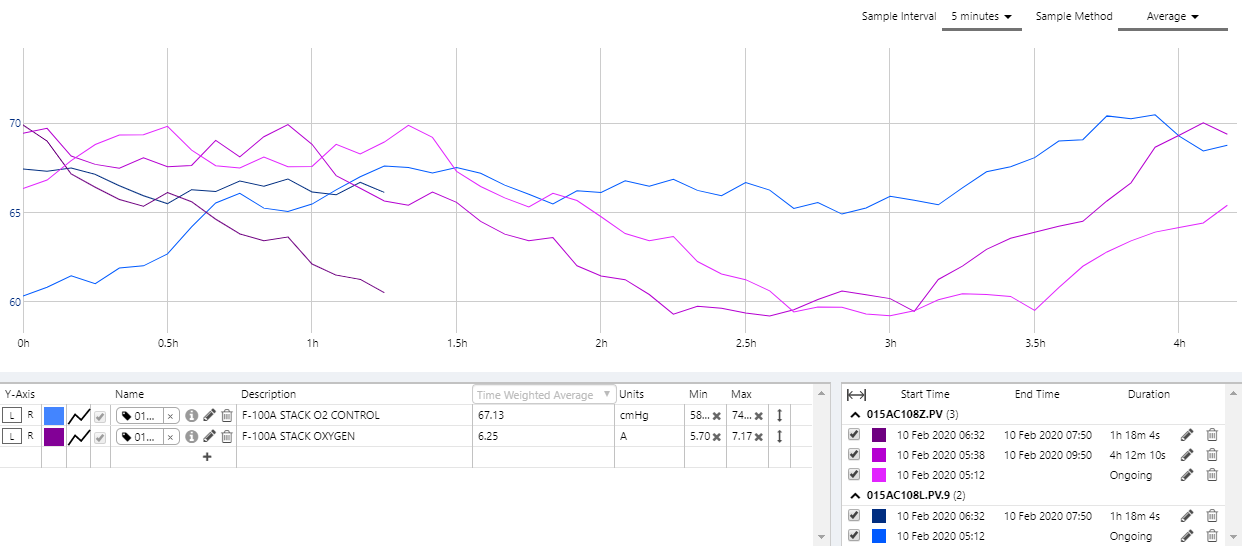The image size is (1242, 546).
Task: Remove the tag chip in the STACK OXYGEN row
Action: click(170, 436)
